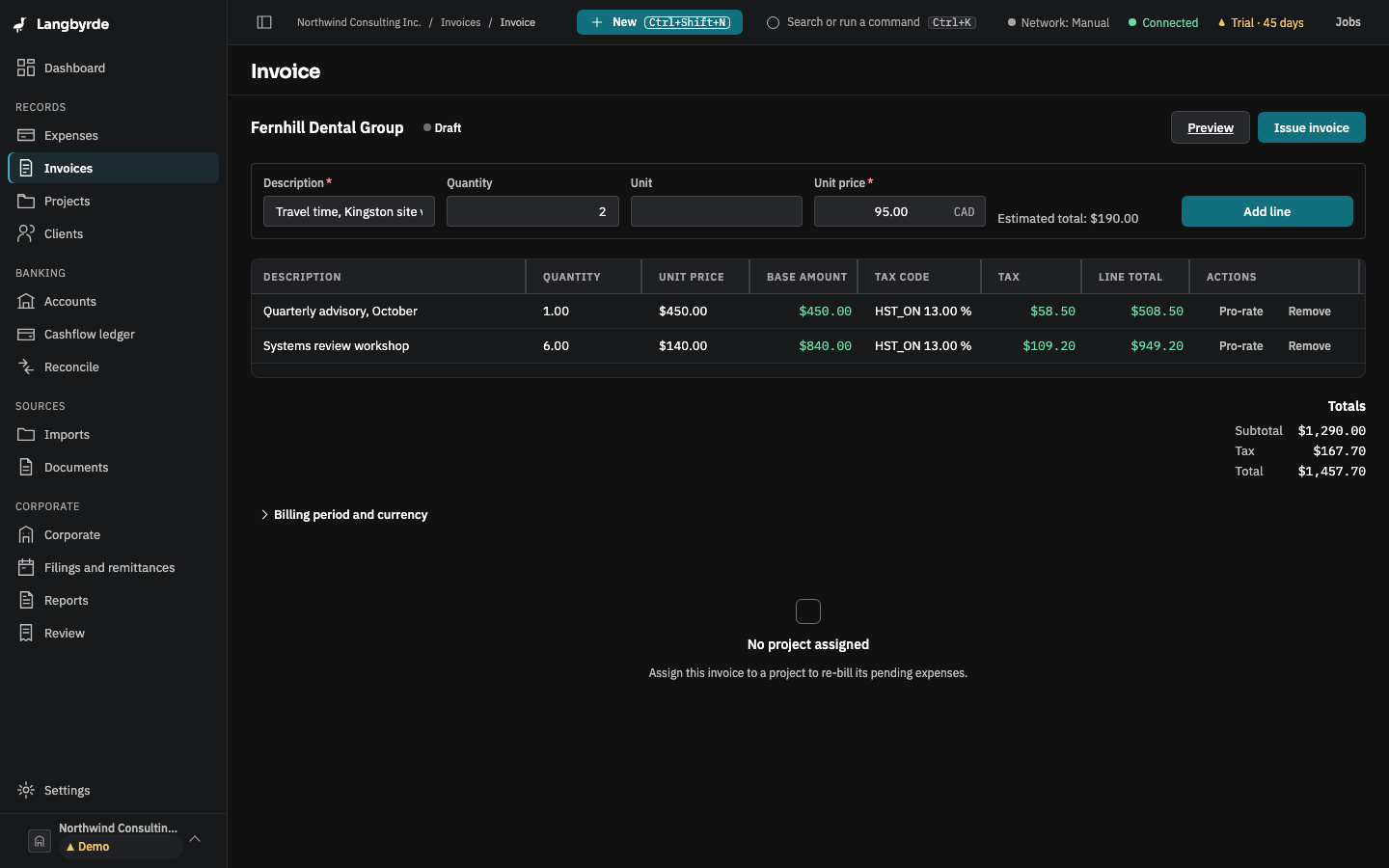Click the Corporate building icon
The image size is (1389, 868).
[x=26, y=534]
